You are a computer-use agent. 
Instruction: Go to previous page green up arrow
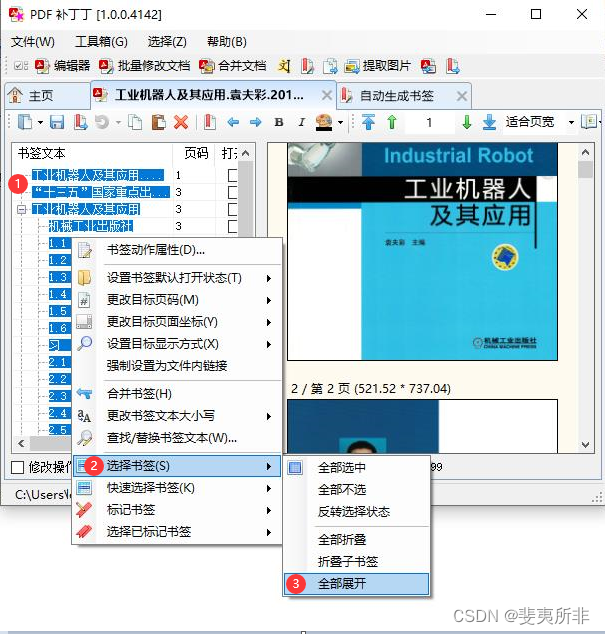[x=392, y=122]
